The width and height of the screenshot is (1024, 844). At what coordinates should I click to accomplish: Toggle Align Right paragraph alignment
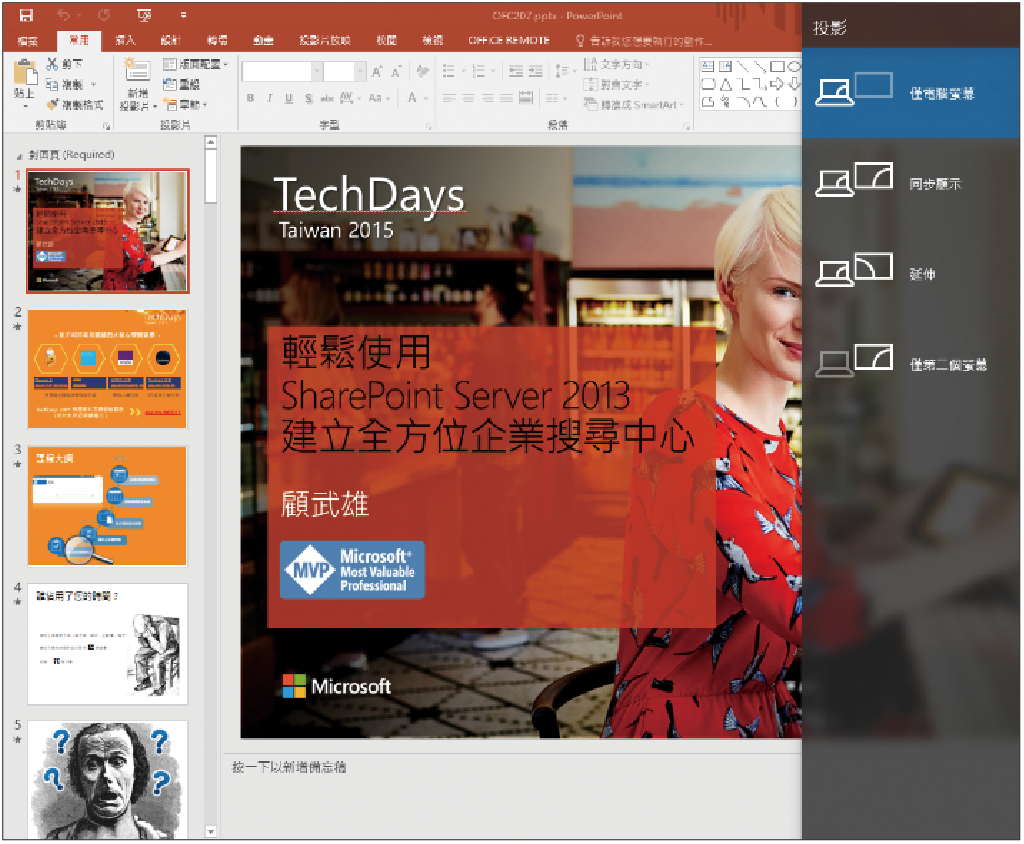[488, 98]
